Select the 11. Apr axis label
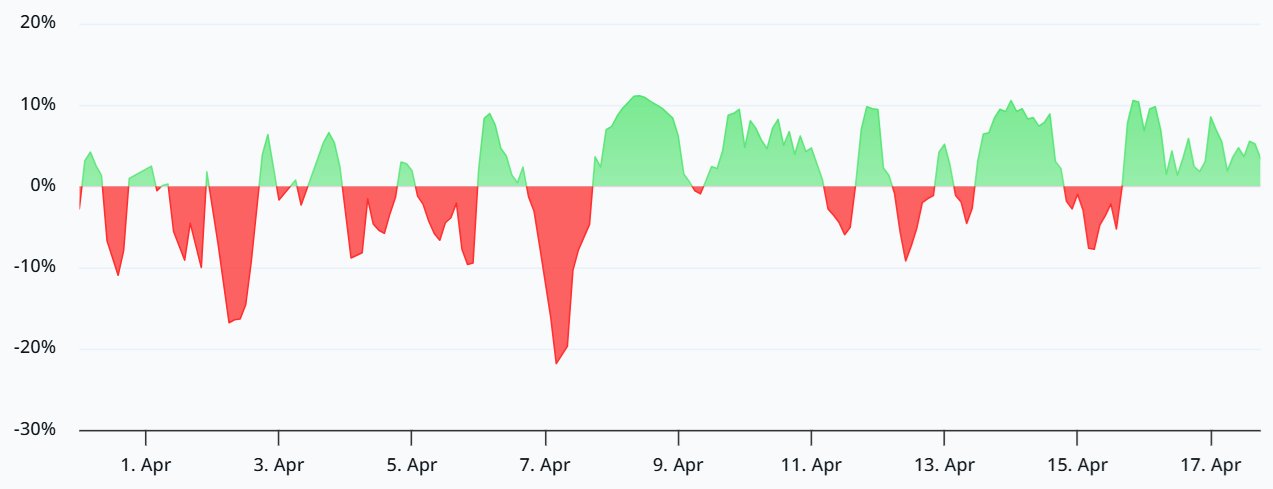 coord(811,465)
